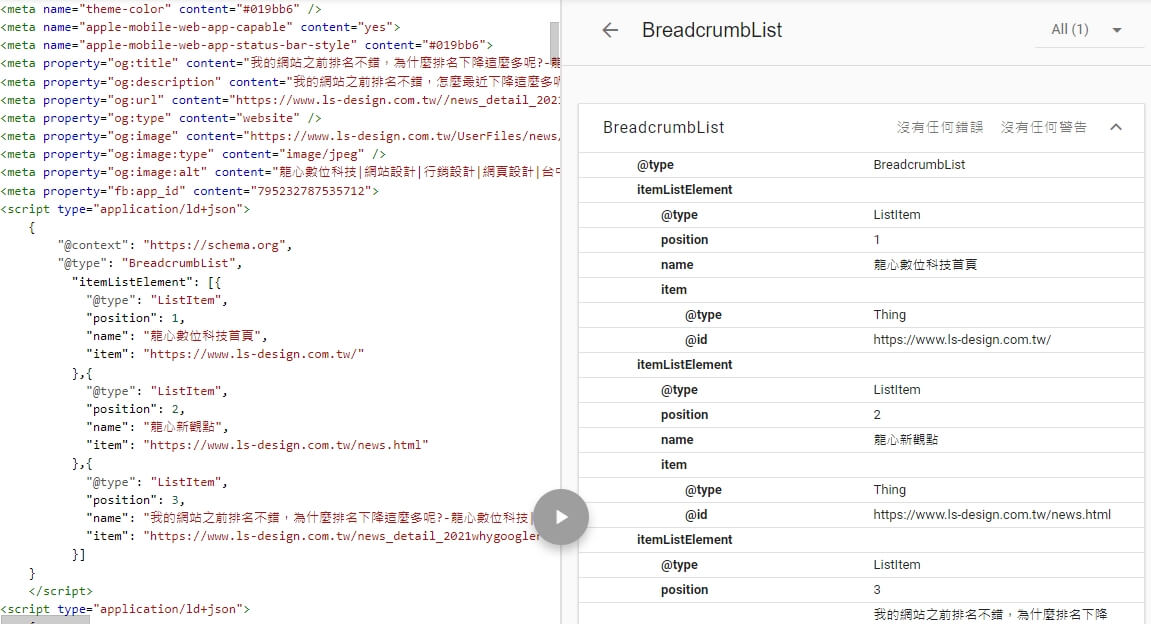Click the 沒有任何錯誤 status label
Screen dimensions: 1151x624
pyautogui.click(x=939, y=127)
